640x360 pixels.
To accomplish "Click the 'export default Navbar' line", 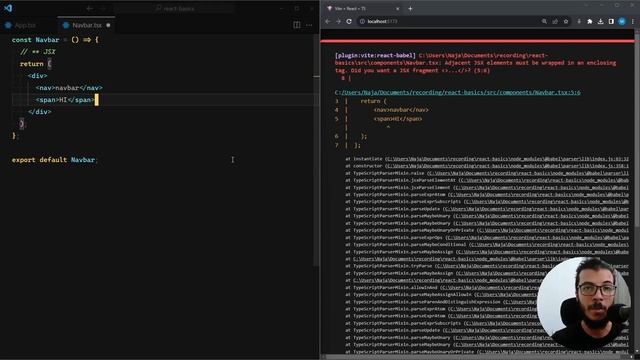I will point(55,160).
